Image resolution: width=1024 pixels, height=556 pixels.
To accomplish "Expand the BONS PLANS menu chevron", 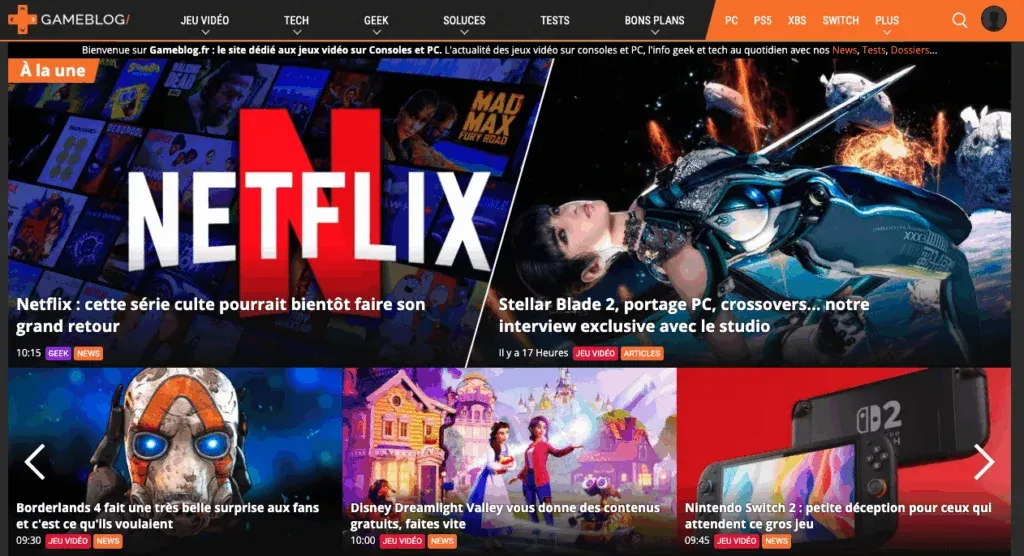I will (x=654, y=32).
